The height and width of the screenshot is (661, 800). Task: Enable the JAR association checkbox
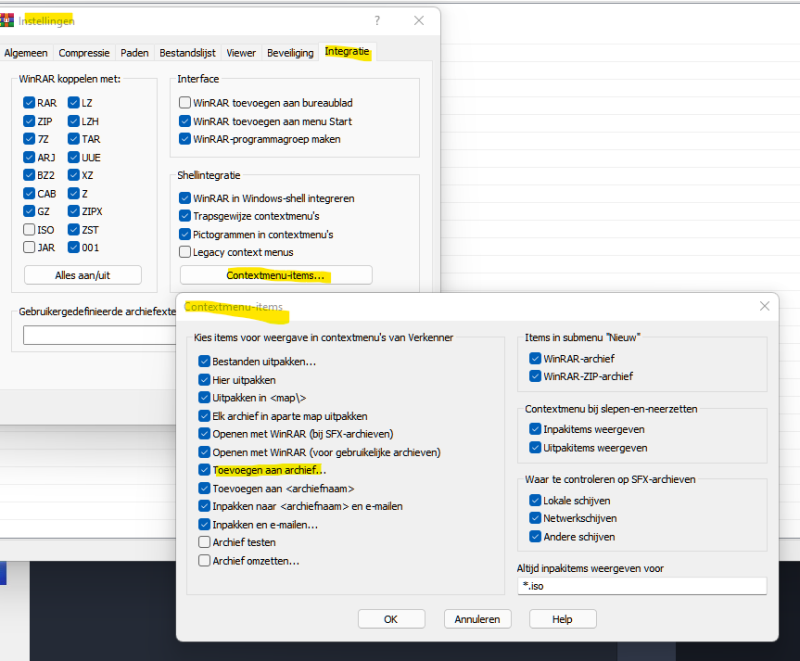29,247
